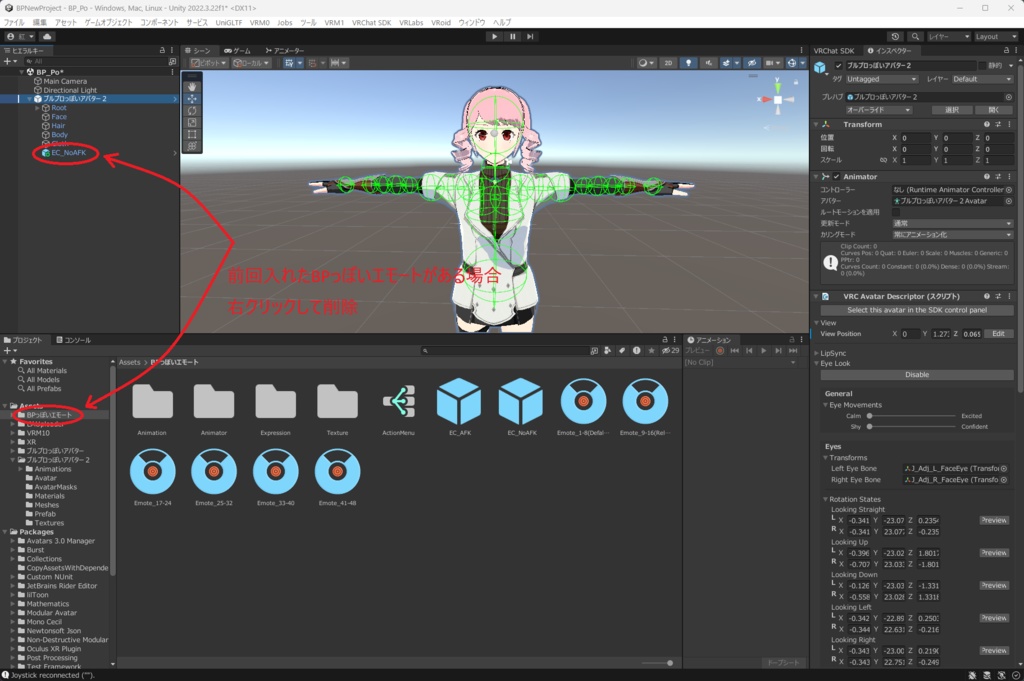The width and height of the screenshot is (1024, 681).
Task: Set the View Position X field value
Action: point(910,334)
